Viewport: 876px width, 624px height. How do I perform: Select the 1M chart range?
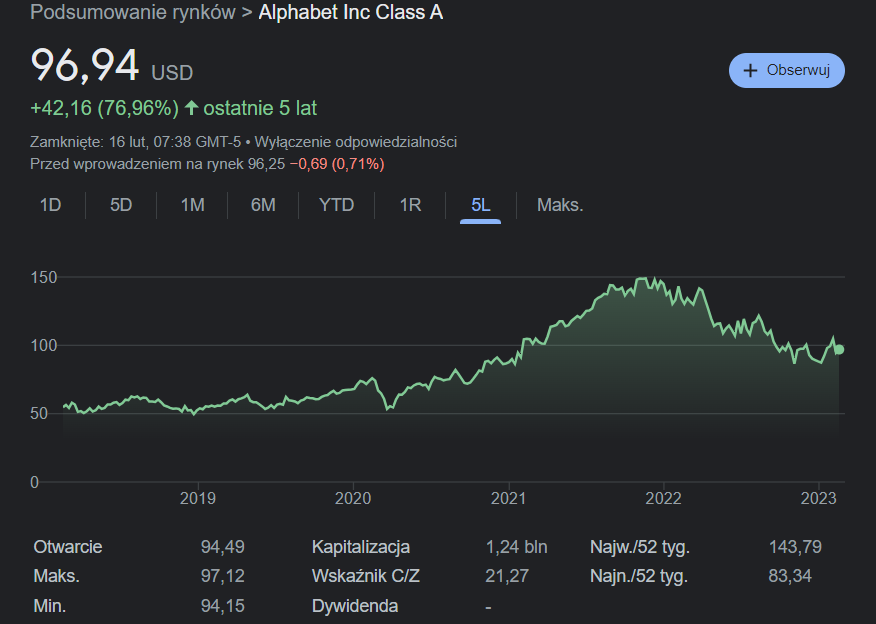click(x=192, y=205)
